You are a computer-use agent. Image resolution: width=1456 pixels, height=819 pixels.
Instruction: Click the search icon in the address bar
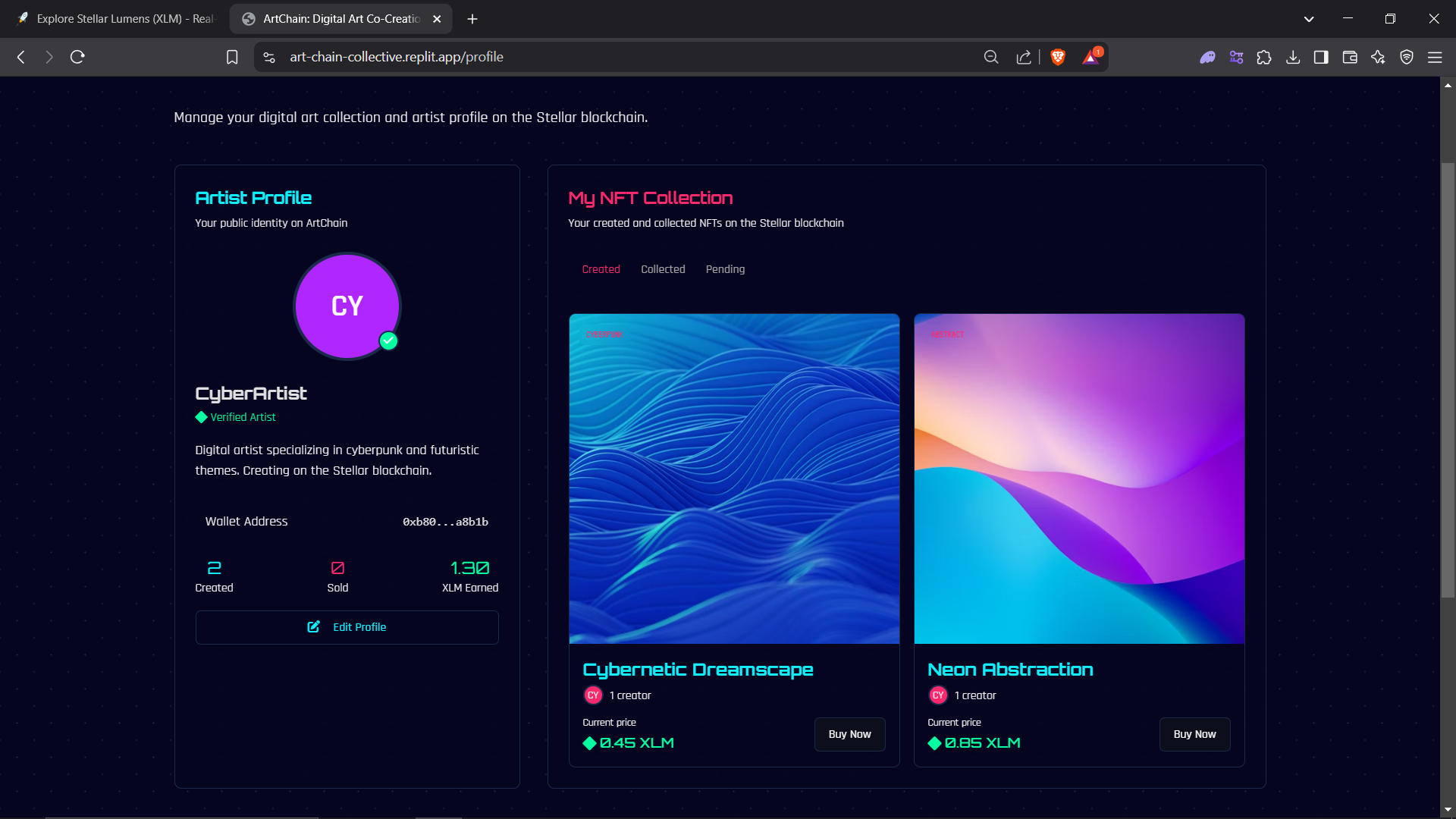pos(991,57)
